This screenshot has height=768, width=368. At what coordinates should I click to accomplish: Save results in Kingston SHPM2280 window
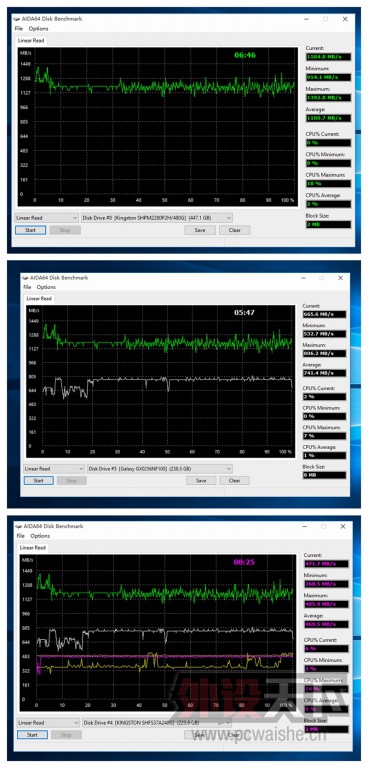pyautogui.click(x=200, y=230)
